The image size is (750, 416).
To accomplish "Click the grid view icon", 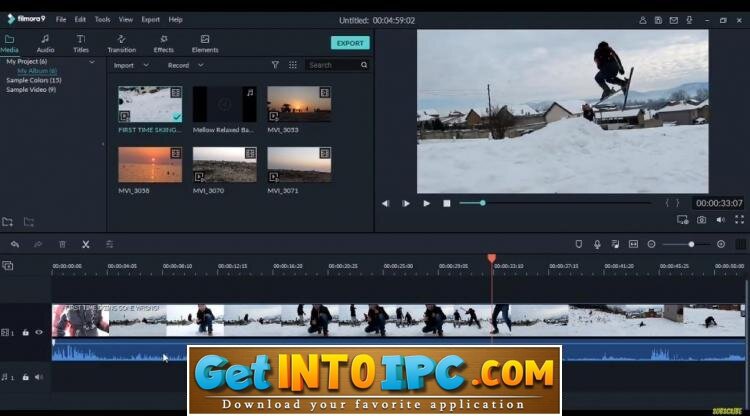I will 293,65.
